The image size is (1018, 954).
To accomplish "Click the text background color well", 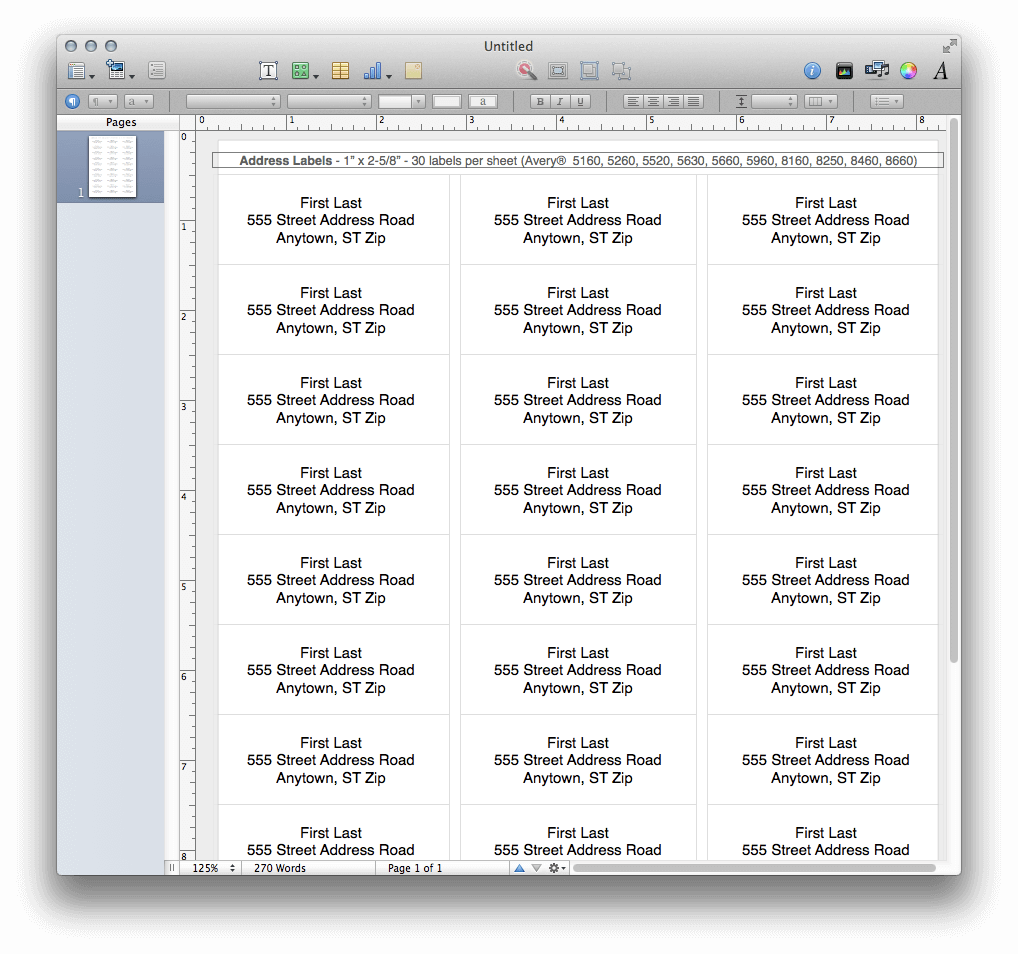I will click(x=482, y=101).
